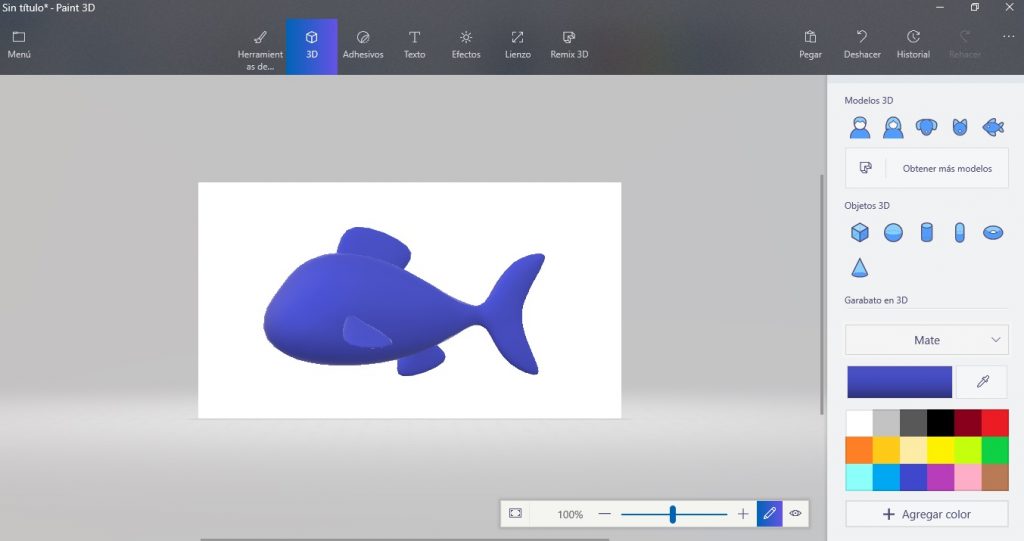Click the Remix icon beside Obtener más modelos
Screen dimensions: 1024x541
tap(865, 168)
